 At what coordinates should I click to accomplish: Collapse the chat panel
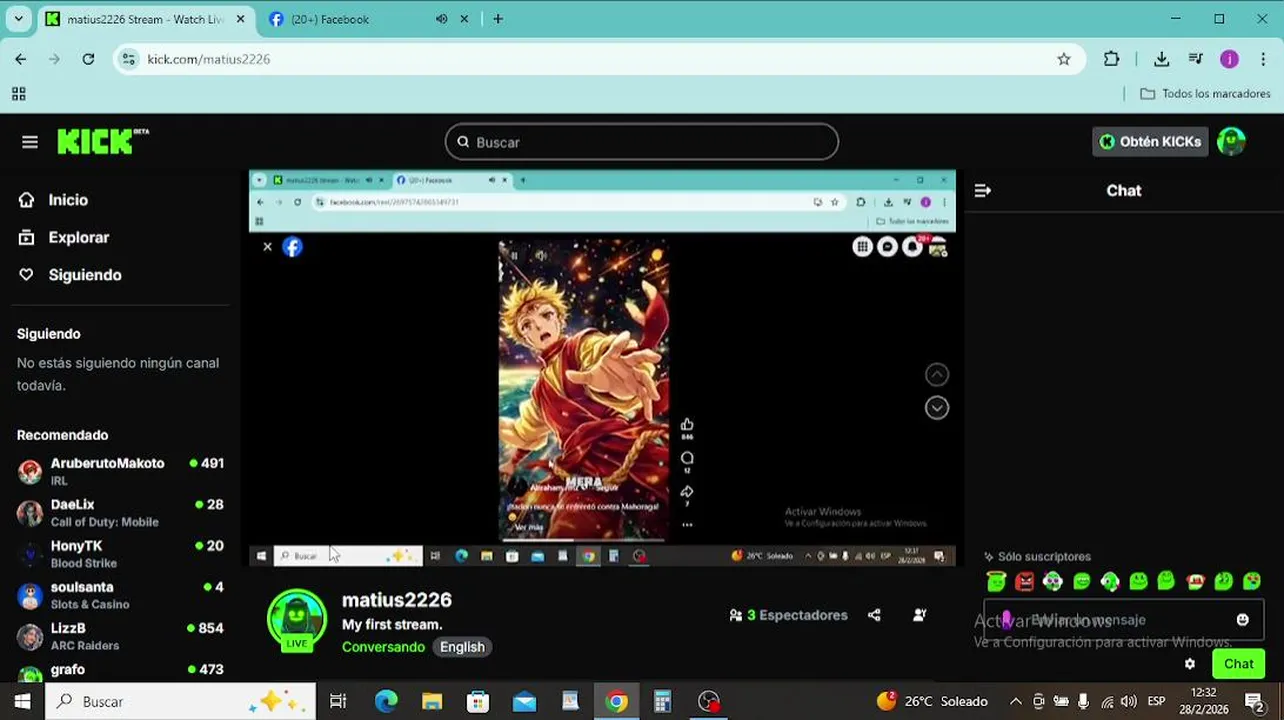[983, 190]
